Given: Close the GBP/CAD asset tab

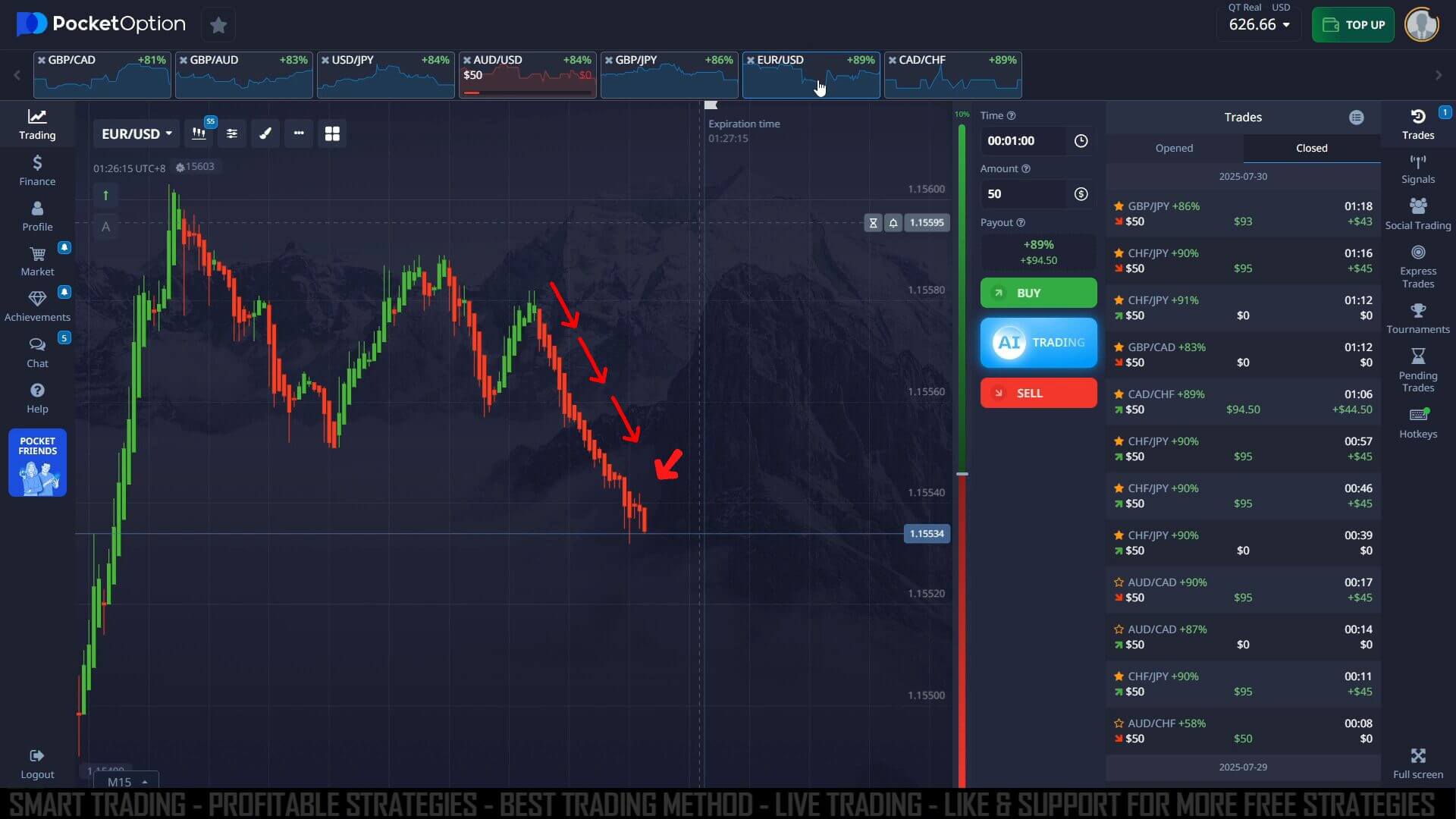Looking at the screenshot, I should click(x=41, y=60).
